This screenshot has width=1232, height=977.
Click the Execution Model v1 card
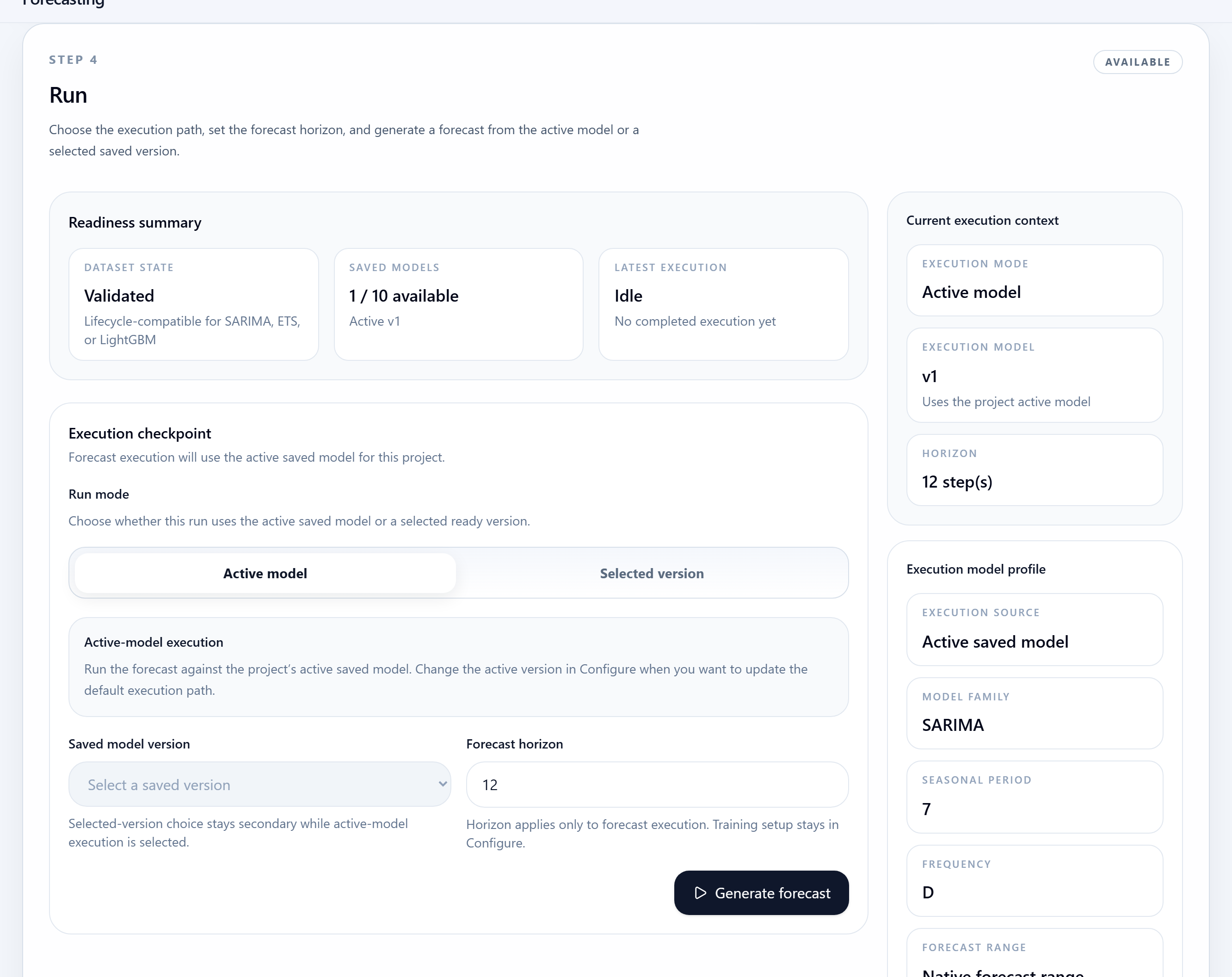coord(1034,375)
